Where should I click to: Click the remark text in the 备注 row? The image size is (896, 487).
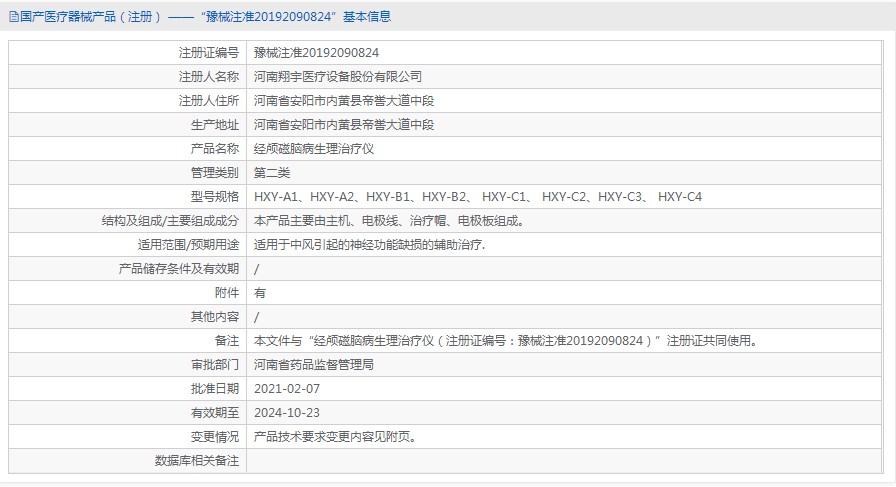click(x=505, y=341)
